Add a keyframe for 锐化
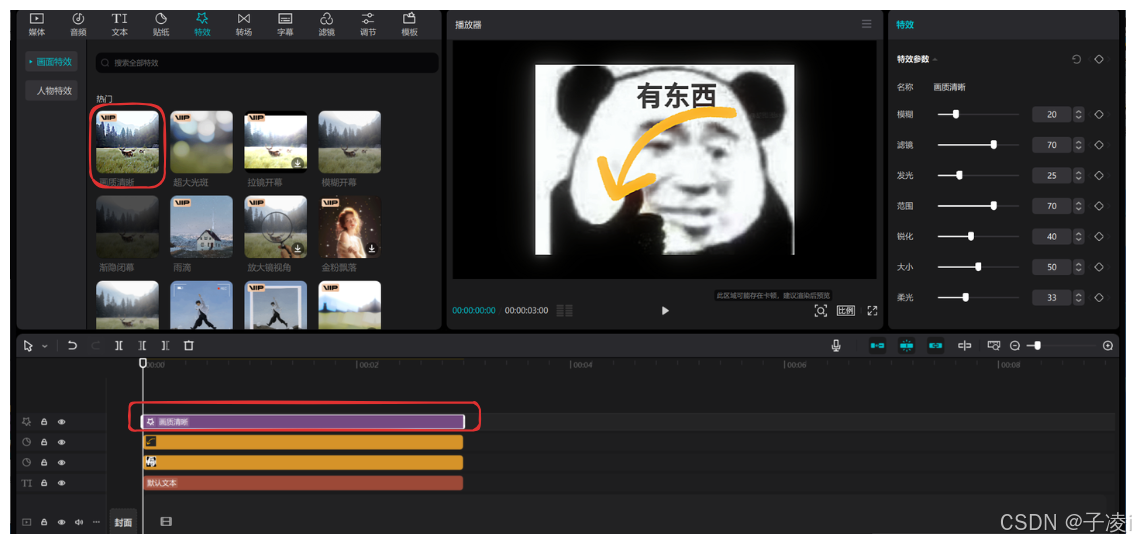Screen dimensions: 1136x543 pos(1099,236)
